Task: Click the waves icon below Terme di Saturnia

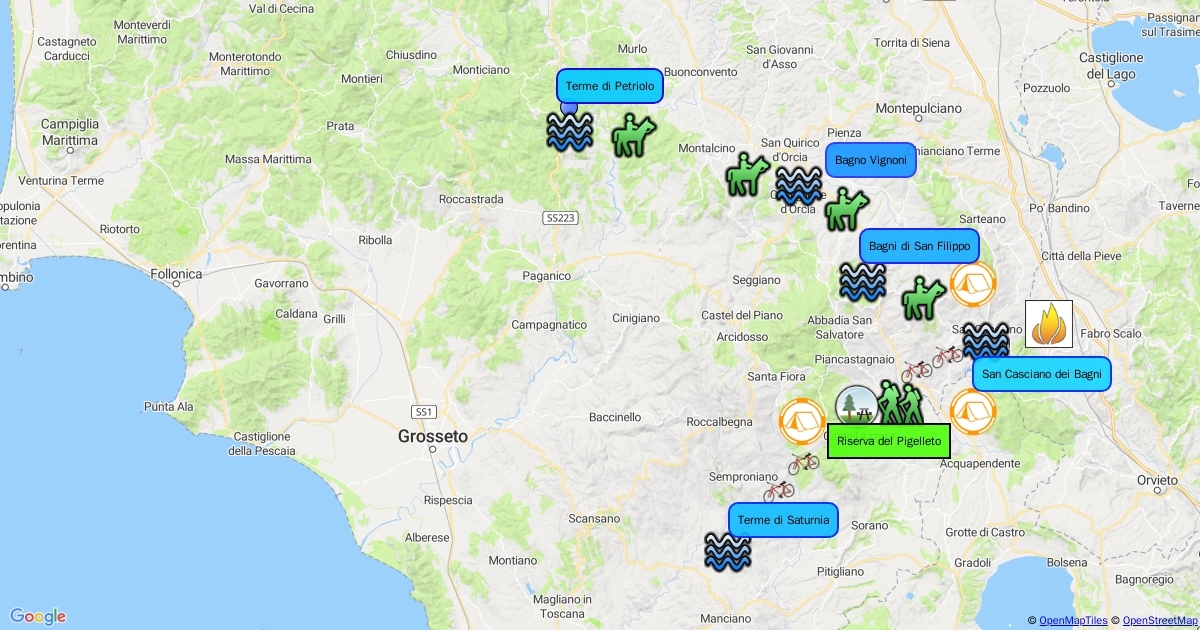Action: [727, 552]
